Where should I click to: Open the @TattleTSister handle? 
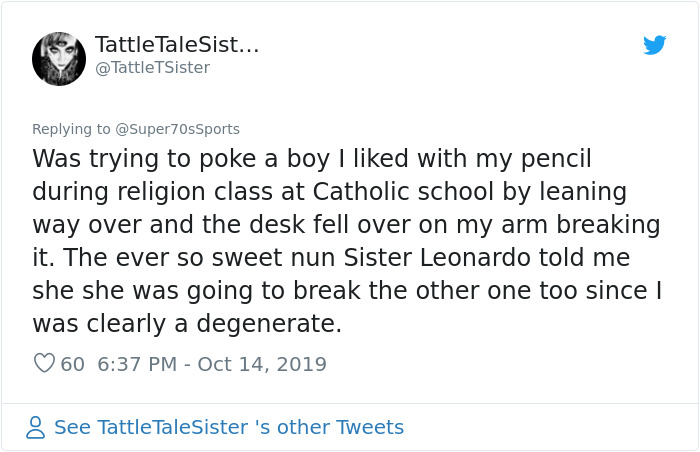152,68
